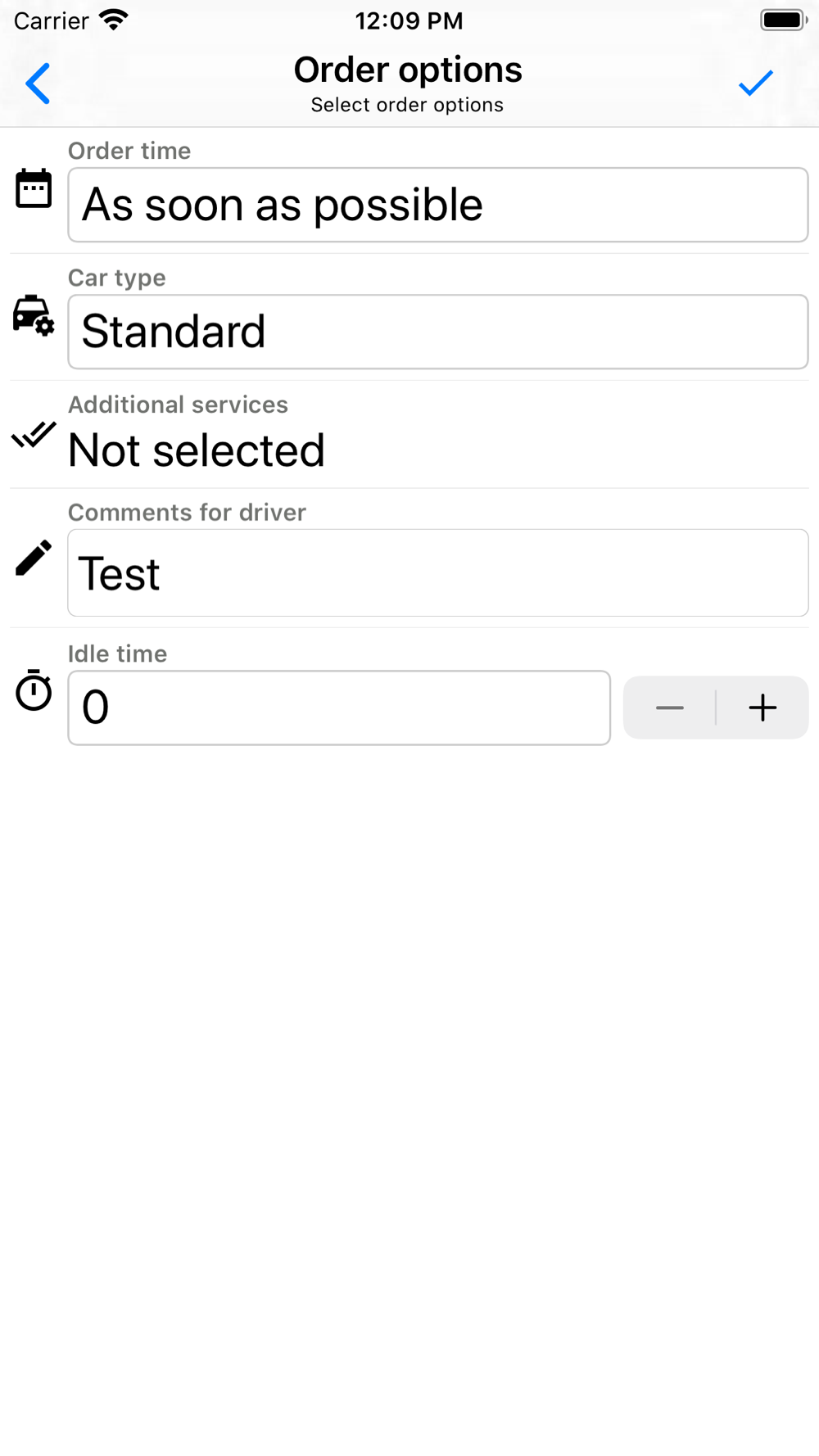Tap the Wi-Fi icon in status bar

tap(114, 20)
